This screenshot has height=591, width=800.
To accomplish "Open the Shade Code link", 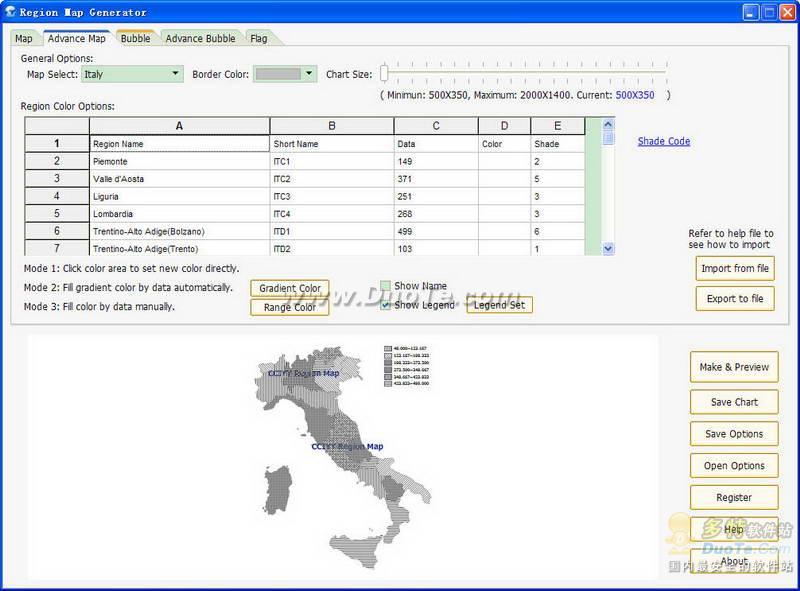I will coord(664,141).
